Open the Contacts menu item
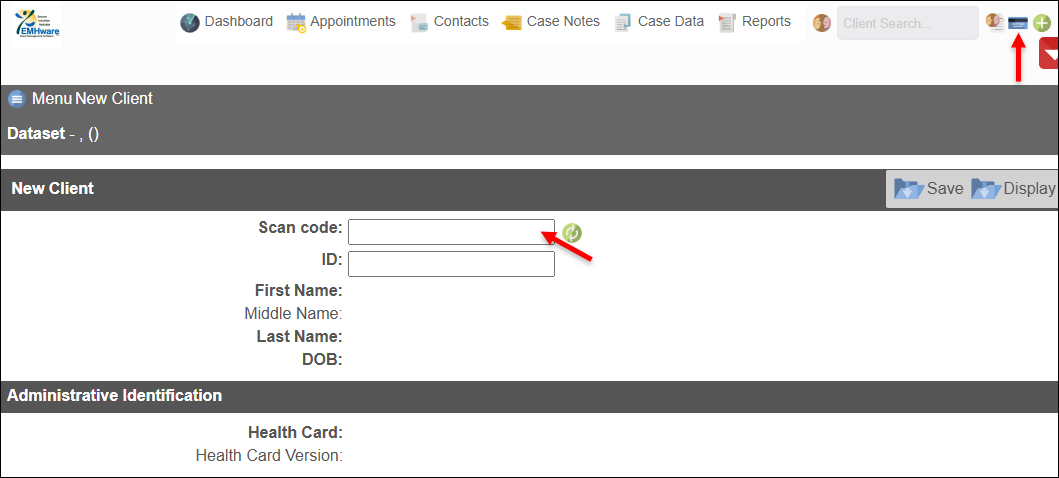Screen dimensions: 1059x478 tap(449, 22)
